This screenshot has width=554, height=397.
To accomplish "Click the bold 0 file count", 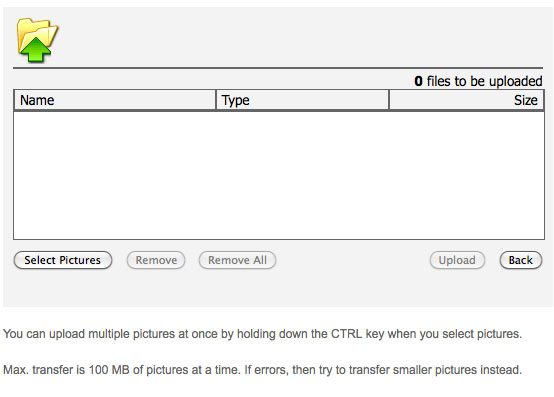I will [418, 81].
